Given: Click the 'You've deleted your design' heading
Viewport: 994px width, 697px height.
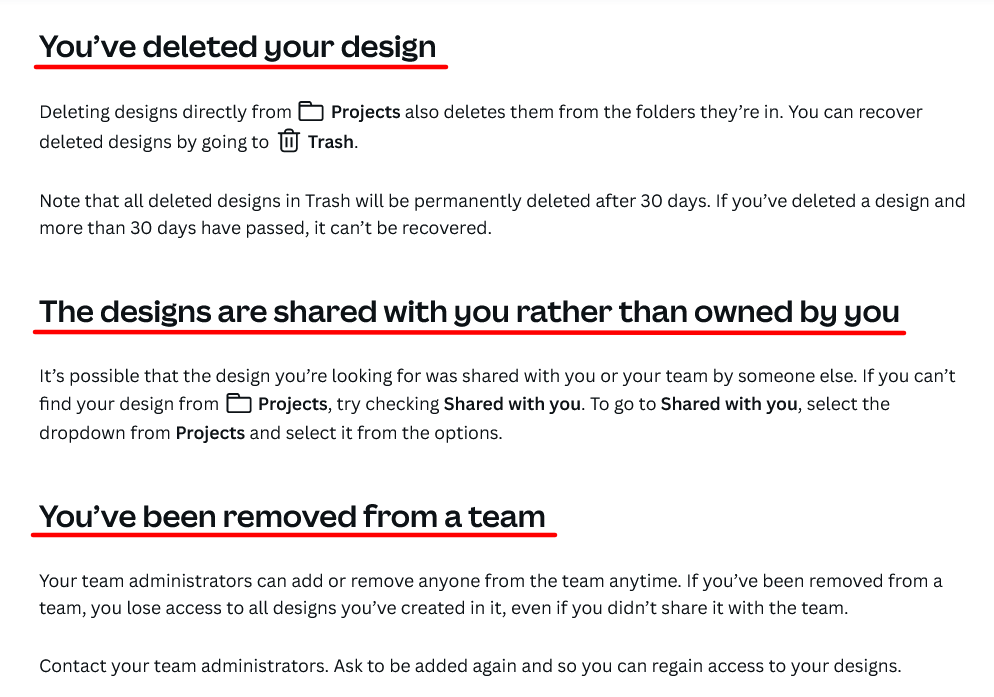Looking at the screenshot, I should click(x=238, y=46).
